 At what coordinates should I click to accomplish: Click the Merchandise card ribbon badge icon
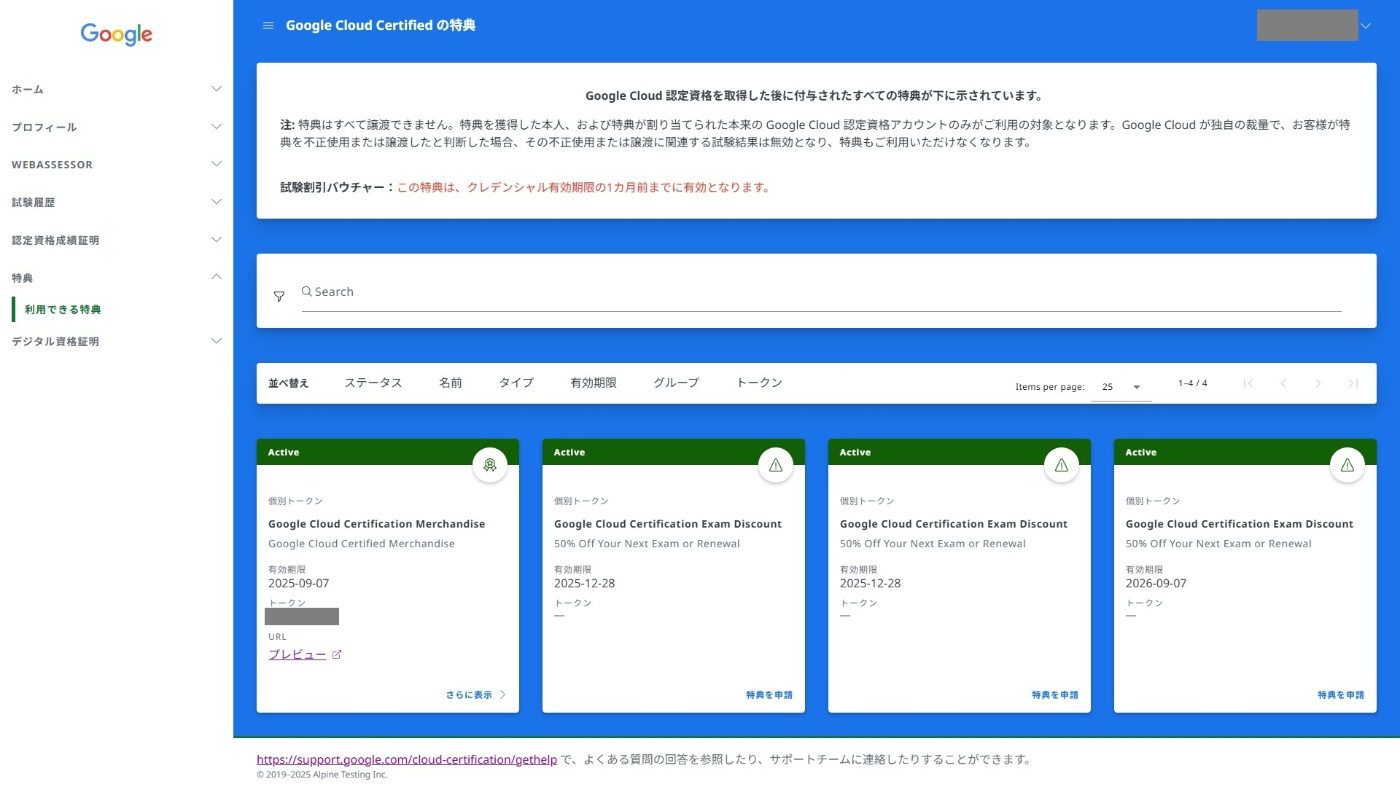(490, 465)
